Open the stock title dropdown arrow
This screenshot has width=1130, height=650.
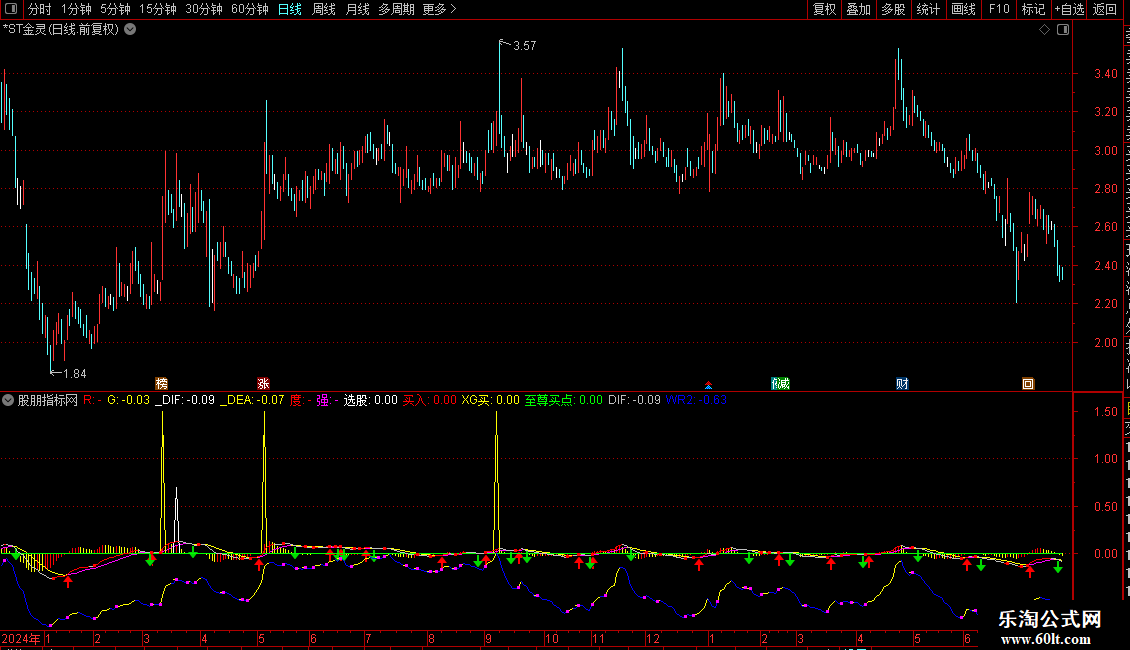(130, 30)
